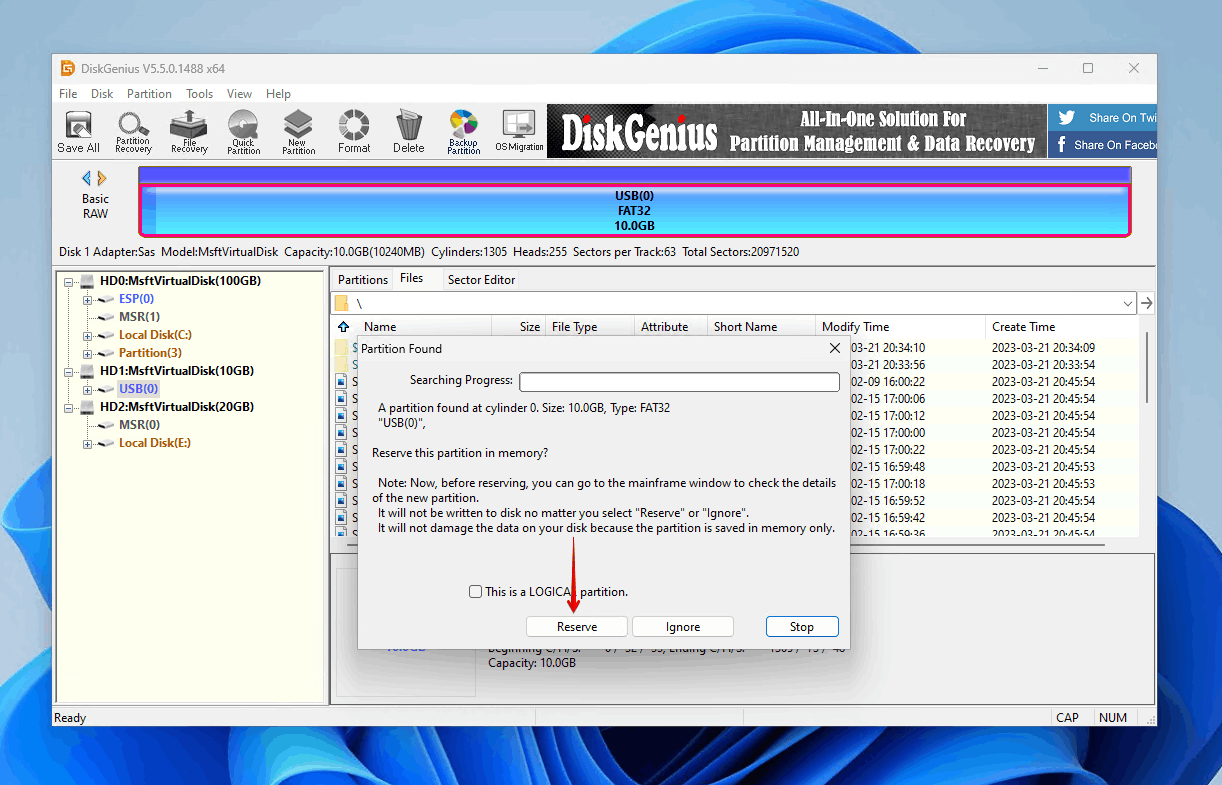
Task: Start the Quick Partition tool
Action: pyautogui.click(x=243, y=132)
